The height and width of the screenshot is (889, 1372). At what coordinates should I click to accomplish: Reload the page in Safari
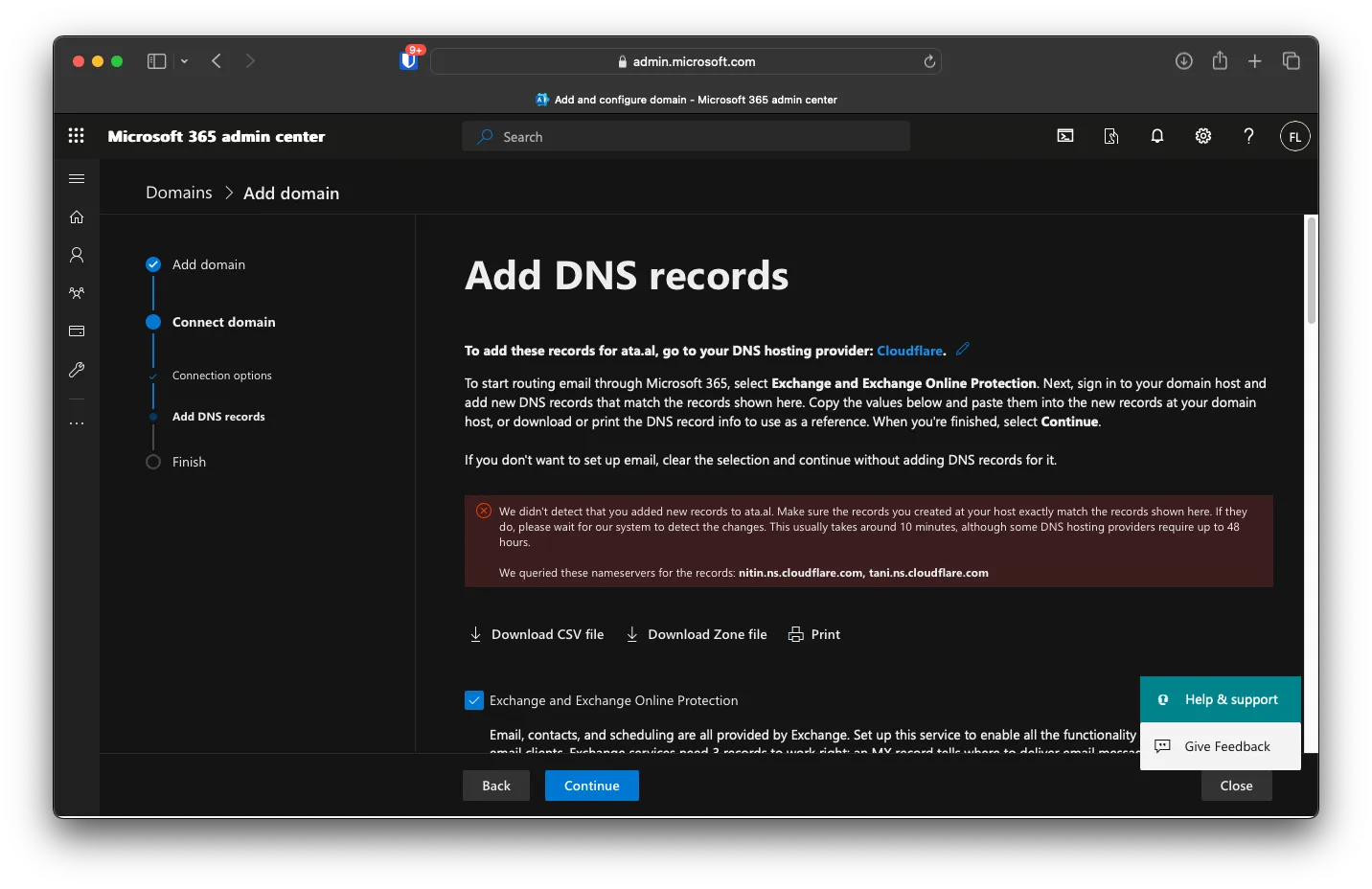coord(929,61)
